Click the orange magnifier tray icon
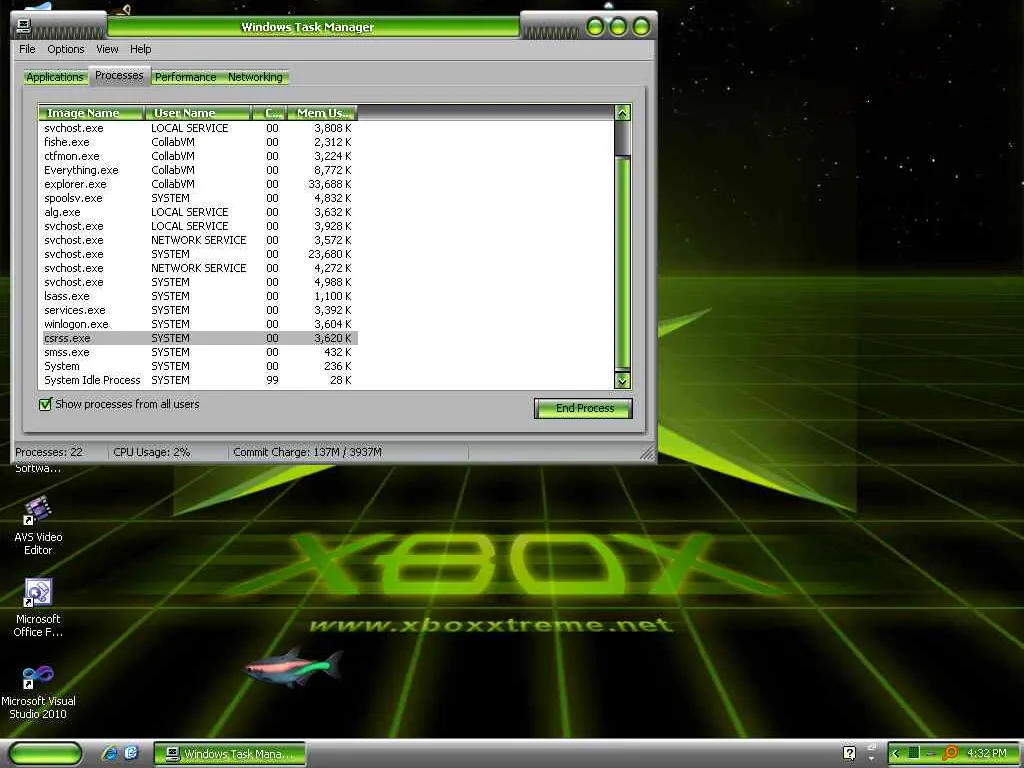1024x768 pixels. click(x=950, y=753)
